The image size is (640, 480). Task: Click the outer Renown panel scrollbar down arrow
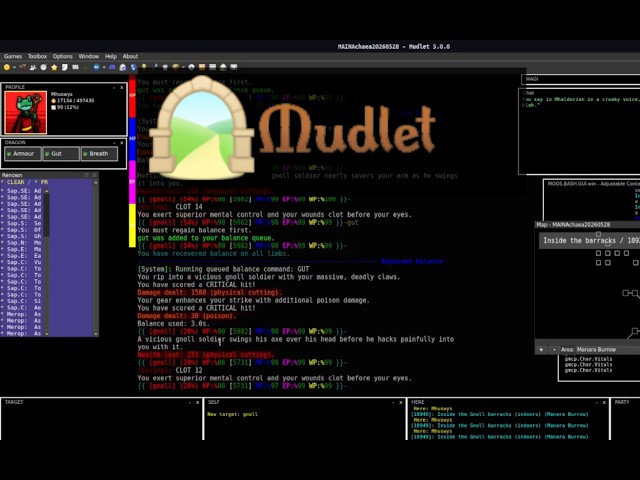(x=96, y=333)
